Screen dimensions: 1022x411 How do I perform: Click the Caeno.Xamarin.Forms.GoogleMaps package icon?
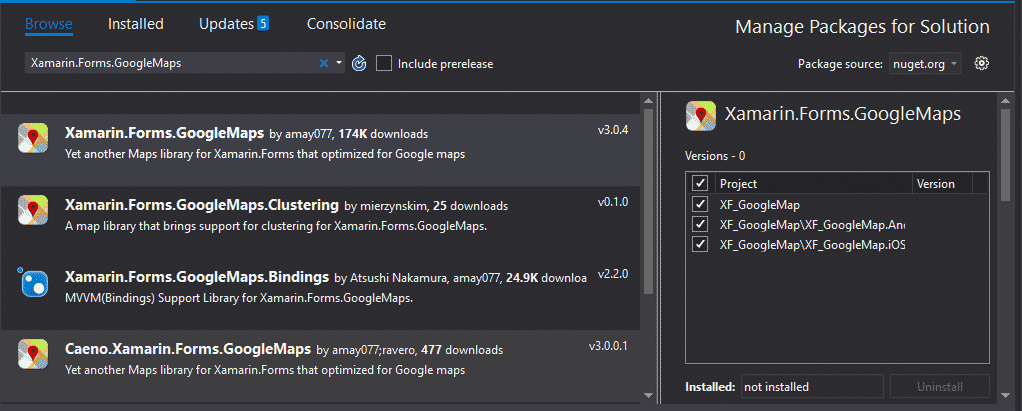(x=33, y=354)
